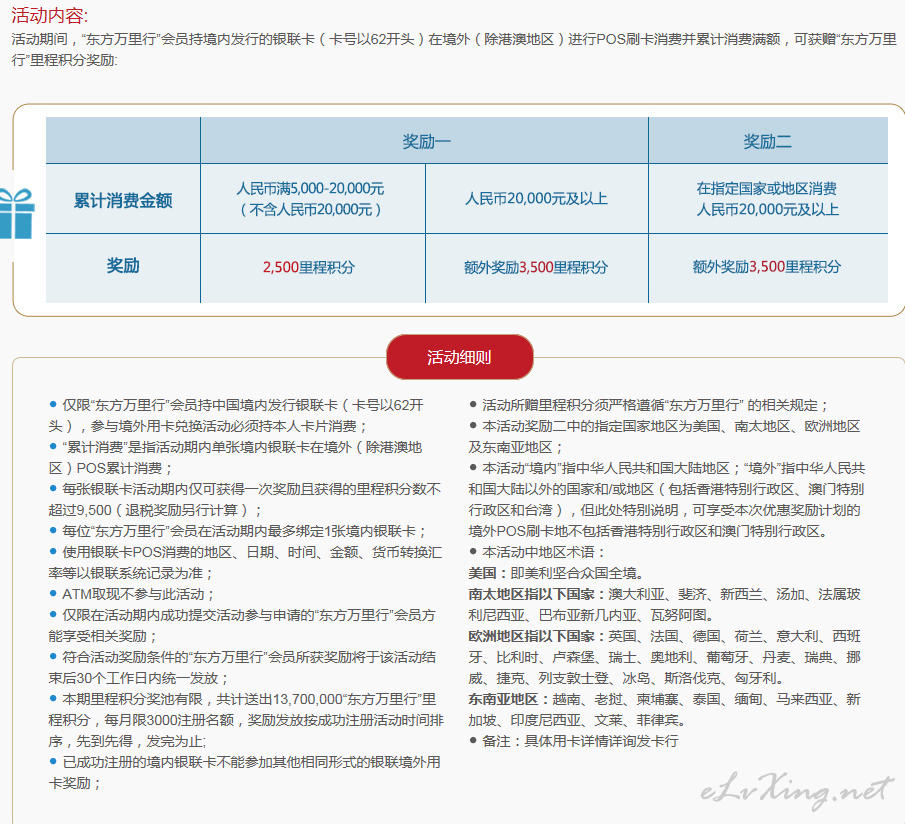Click the blue gift box icon

point(17,214)
